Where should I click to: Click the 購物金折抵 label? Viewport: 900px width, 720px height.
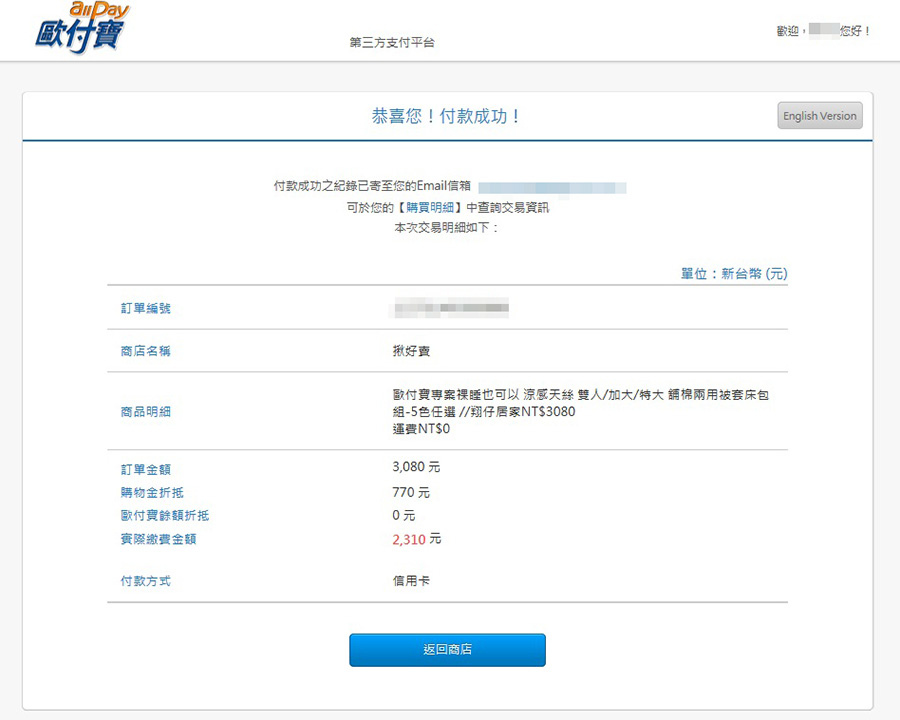(152, 493)
